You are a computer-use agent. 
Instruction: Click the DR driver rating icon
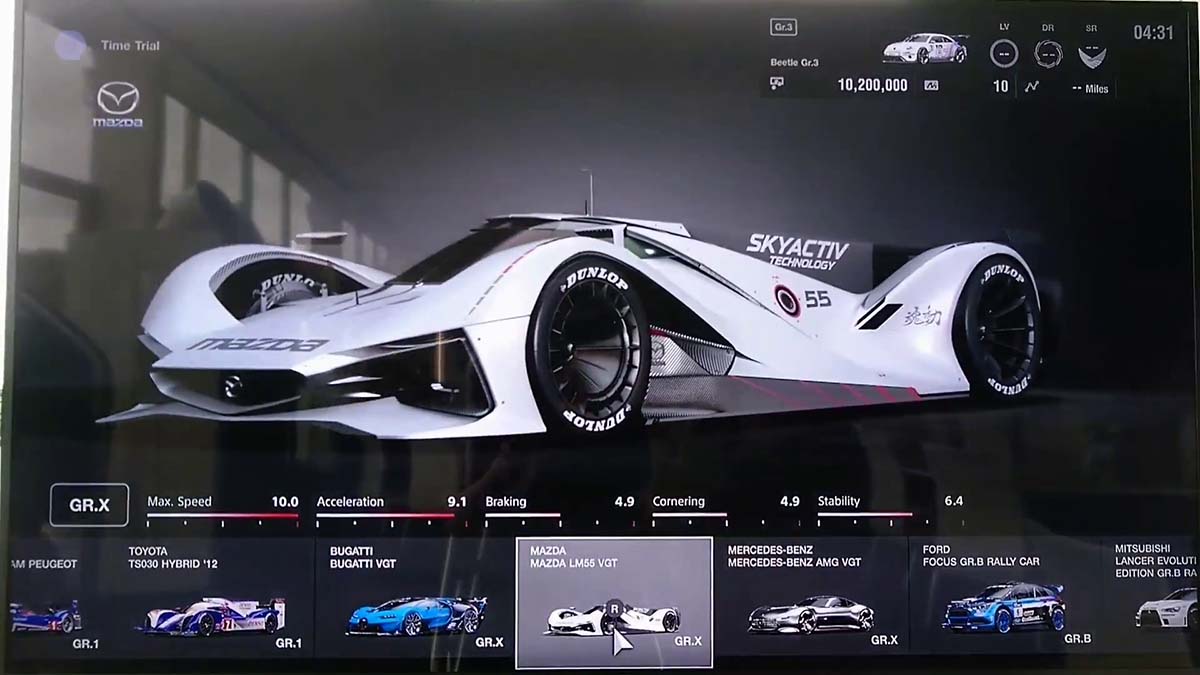point(1048,53)
